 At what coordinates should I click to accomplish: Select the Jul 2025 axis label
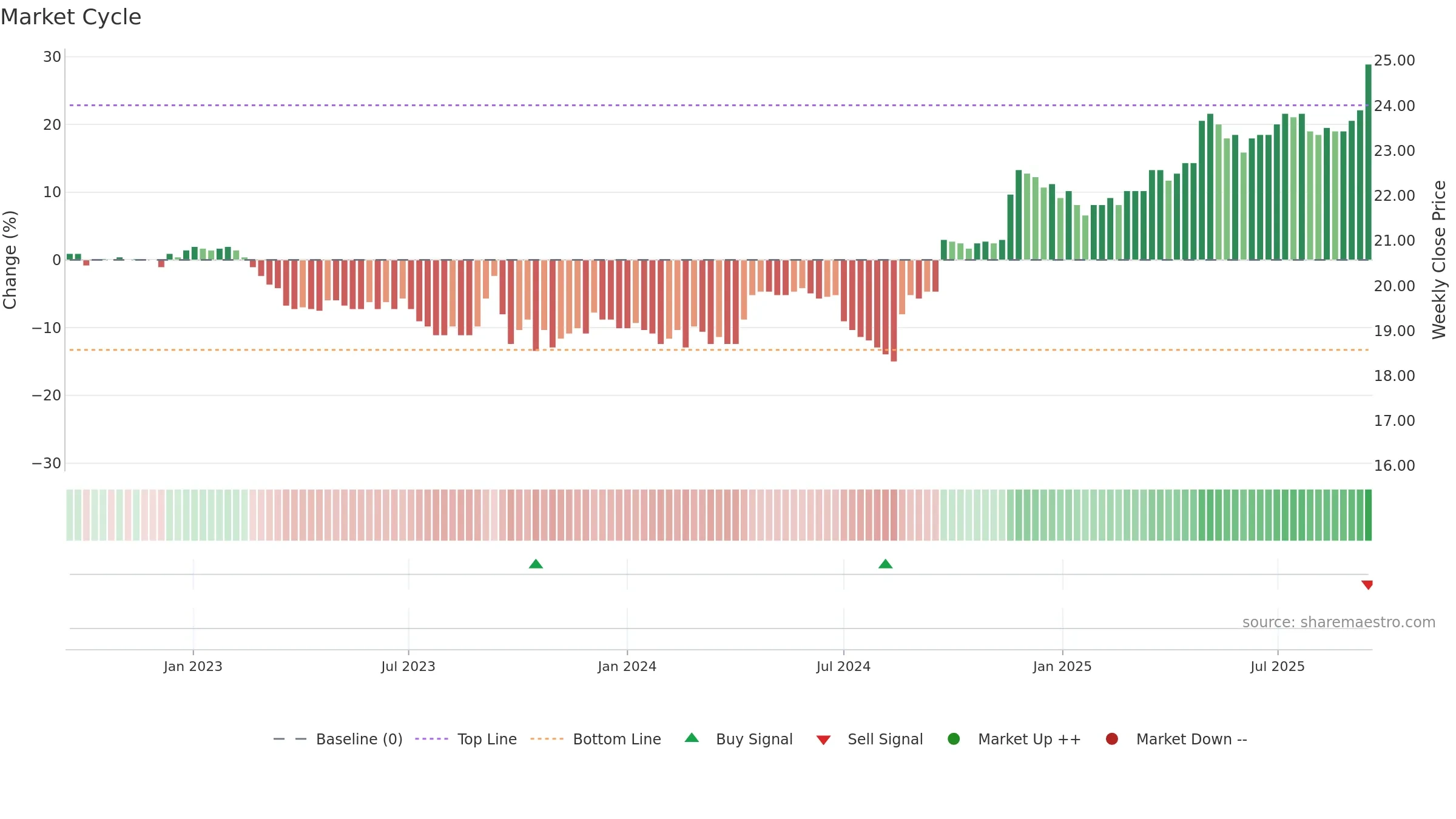[1277, 666]
